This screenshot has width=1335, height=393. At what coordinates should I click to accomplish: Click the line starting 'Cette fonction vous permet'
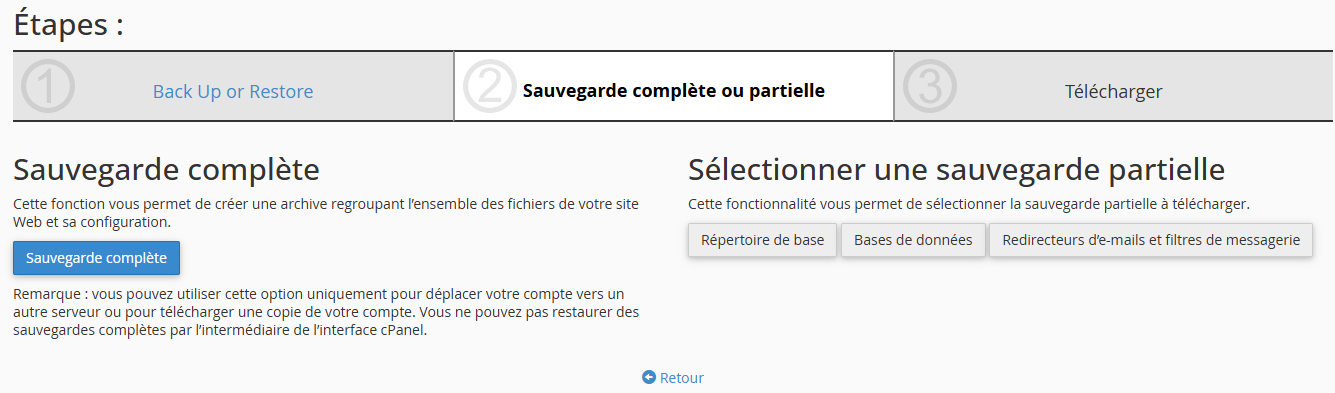click(x=326, y=204)
